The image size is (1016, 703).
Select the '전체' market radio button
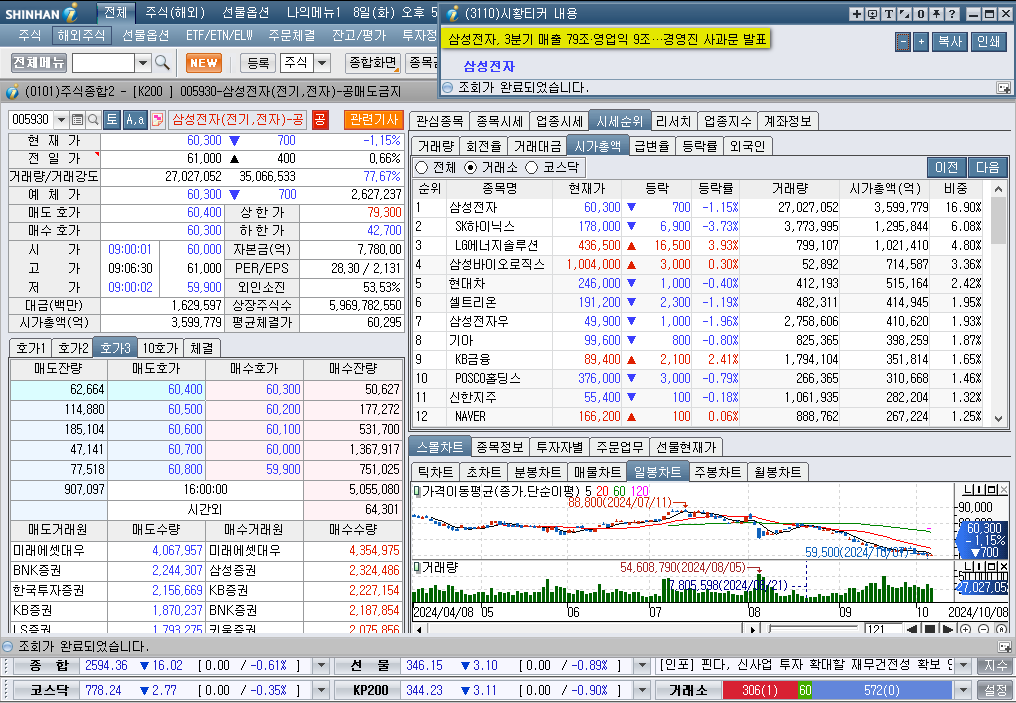pyautogui.click(x=422, y=167)
